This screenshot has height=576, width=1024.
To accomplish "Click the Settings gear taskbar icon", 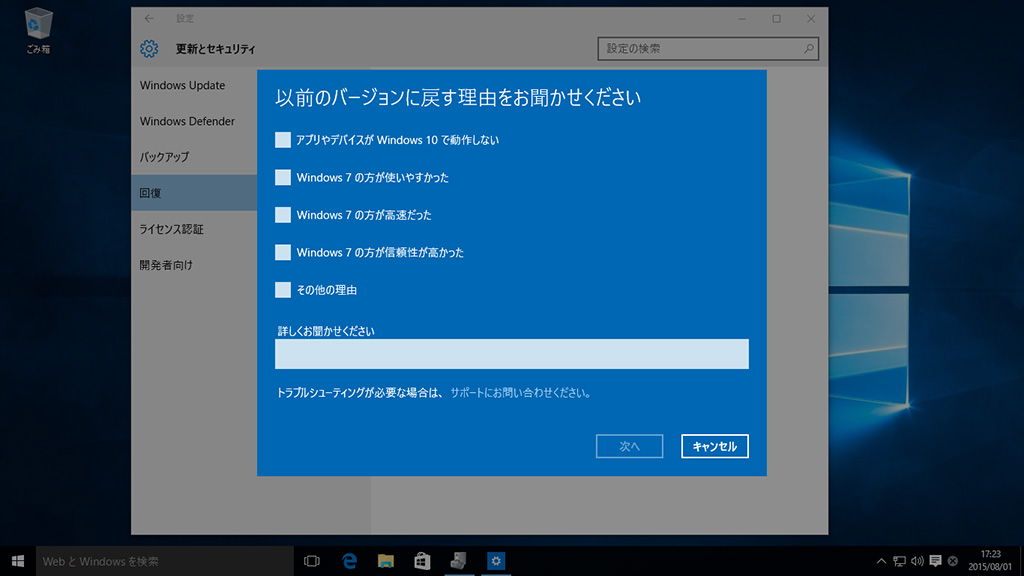I will [496, 561].
